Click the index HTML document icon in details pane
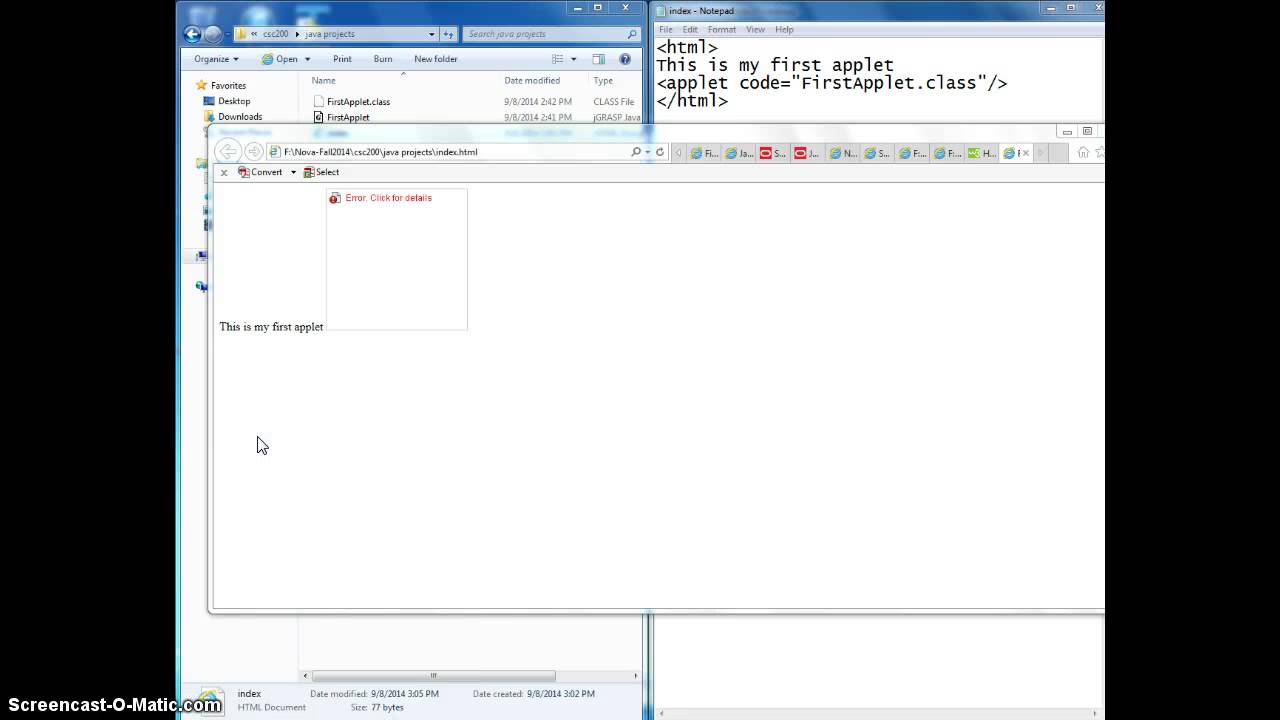 [x=210, y=700]
